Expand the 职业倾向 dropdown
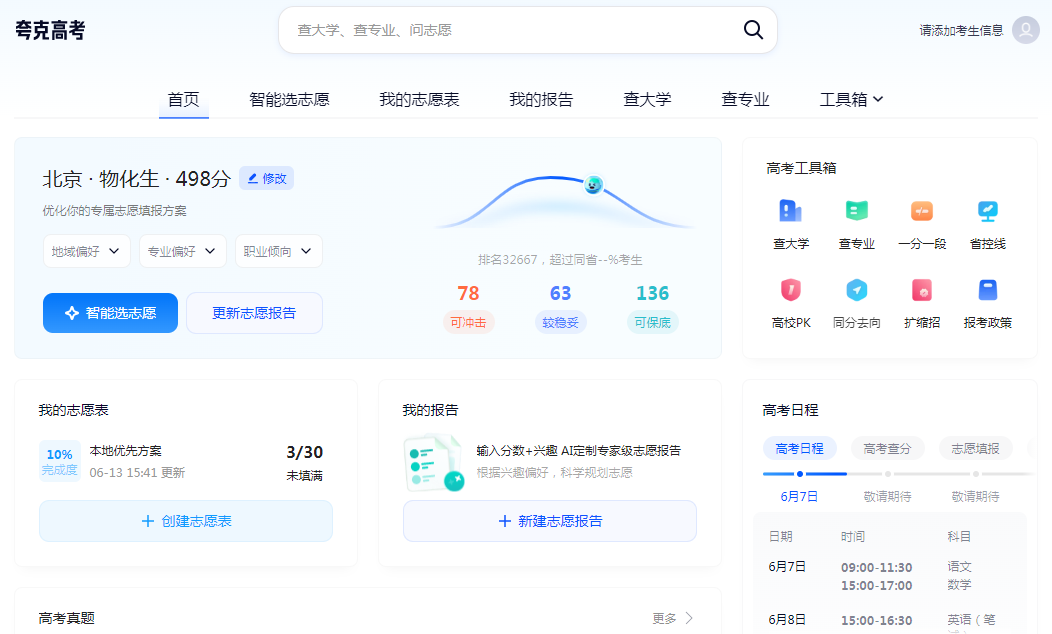This screenshot has width=1052, height=634. (x=278, y=251)
